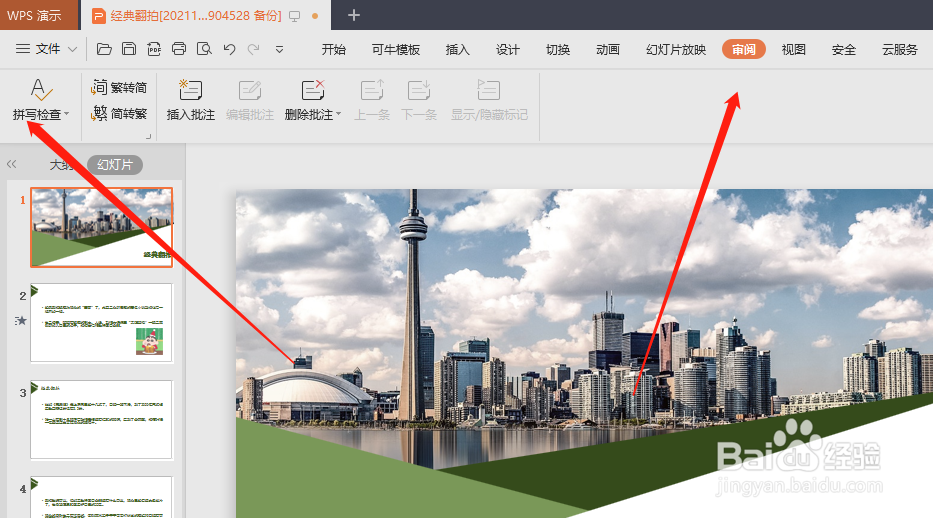933x518 pixels.
Task: Select slide 2 thumbnail
Action: pos(102,322)
